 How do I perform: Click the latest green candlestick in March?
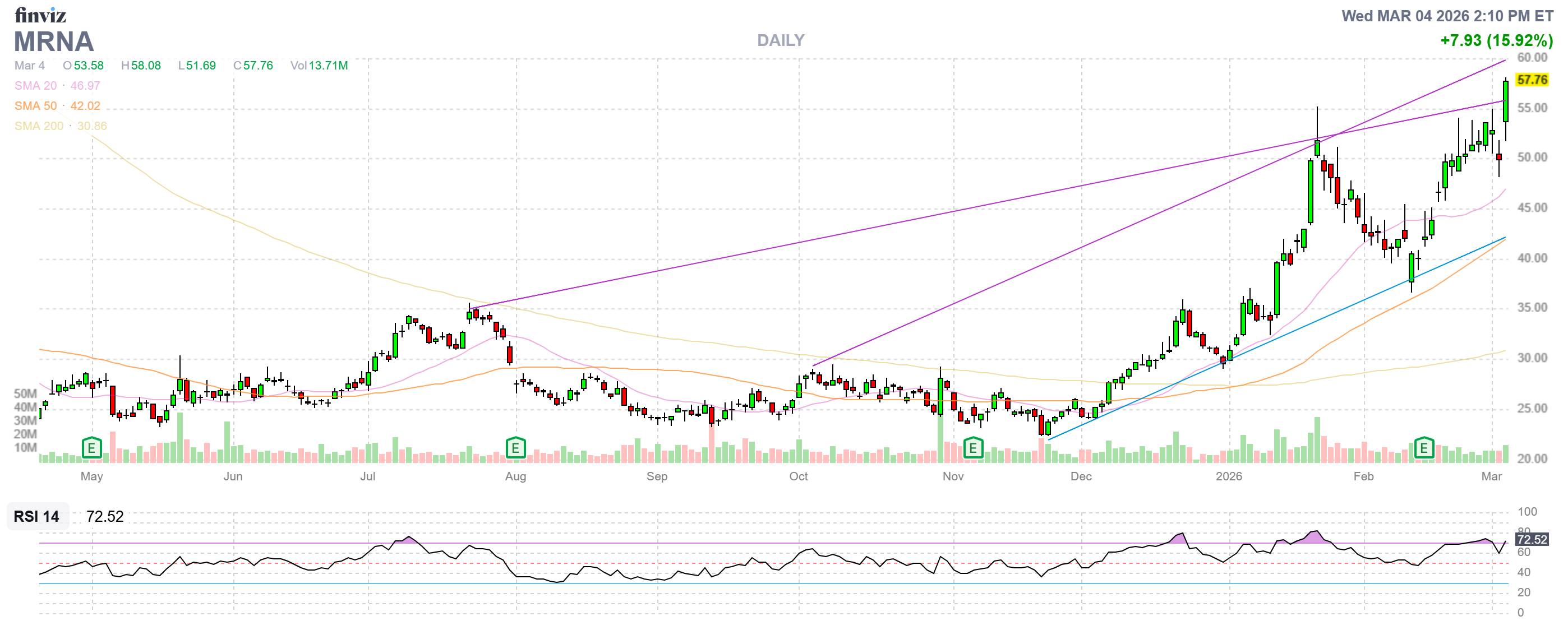tap(1505, 101)
